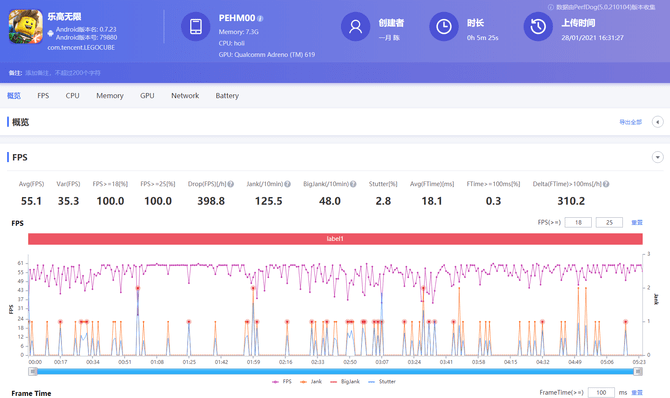The image size is (670, 398).
Task: Switch to the CPU tab
Action: 72,95
